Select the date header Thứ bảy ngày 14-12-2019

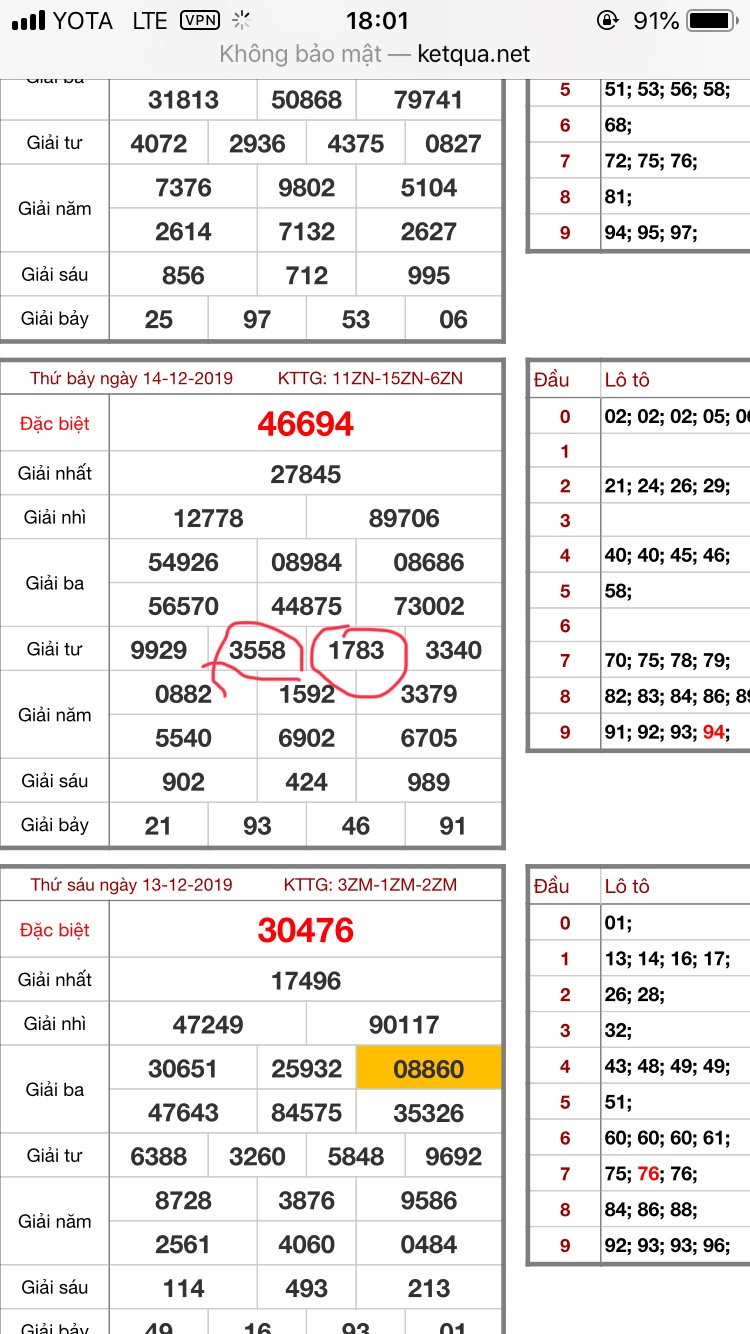click(x=131, y=378)
